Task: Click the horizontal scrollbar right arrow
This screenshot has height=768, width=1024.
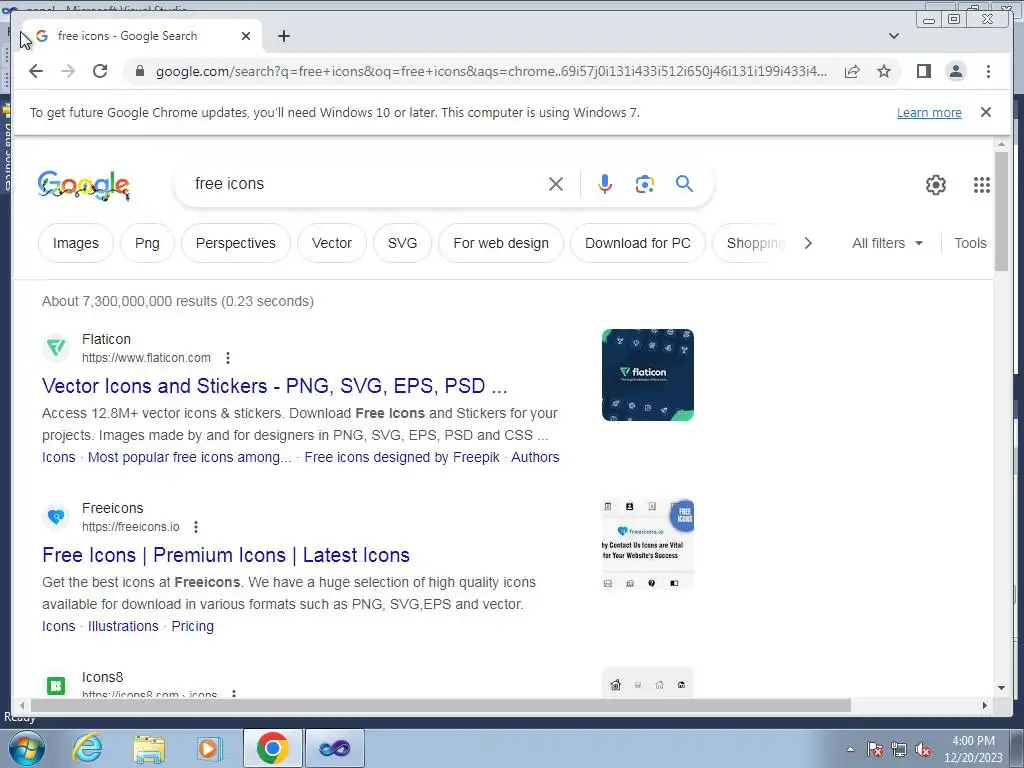Action: click(x=985, y=705)
